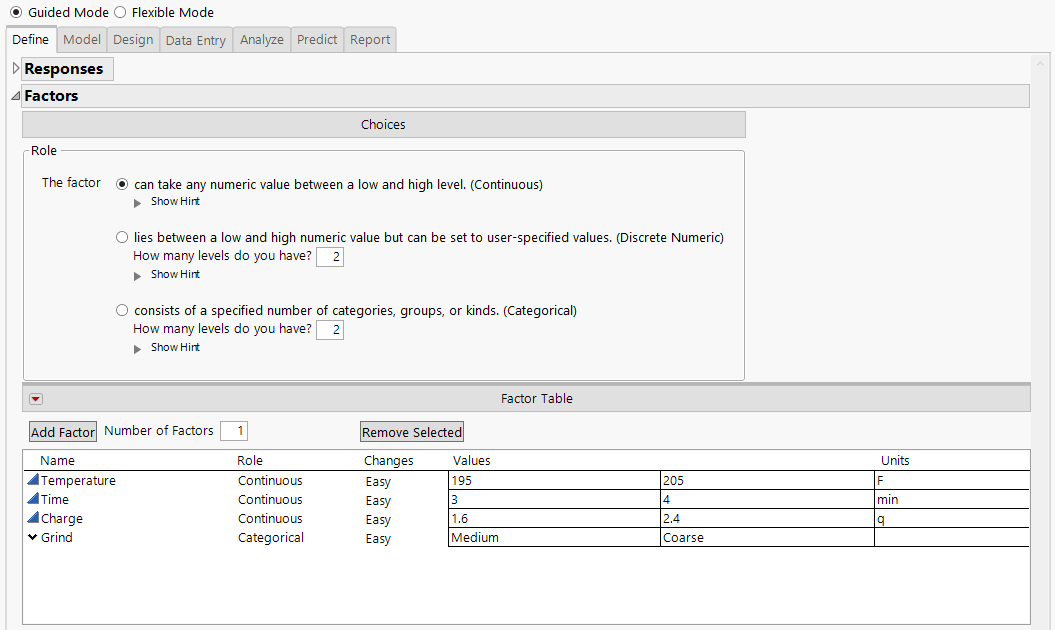1055x630 pixels.
Task: Switch to the Design tab
Action: (x=132, y=39)
